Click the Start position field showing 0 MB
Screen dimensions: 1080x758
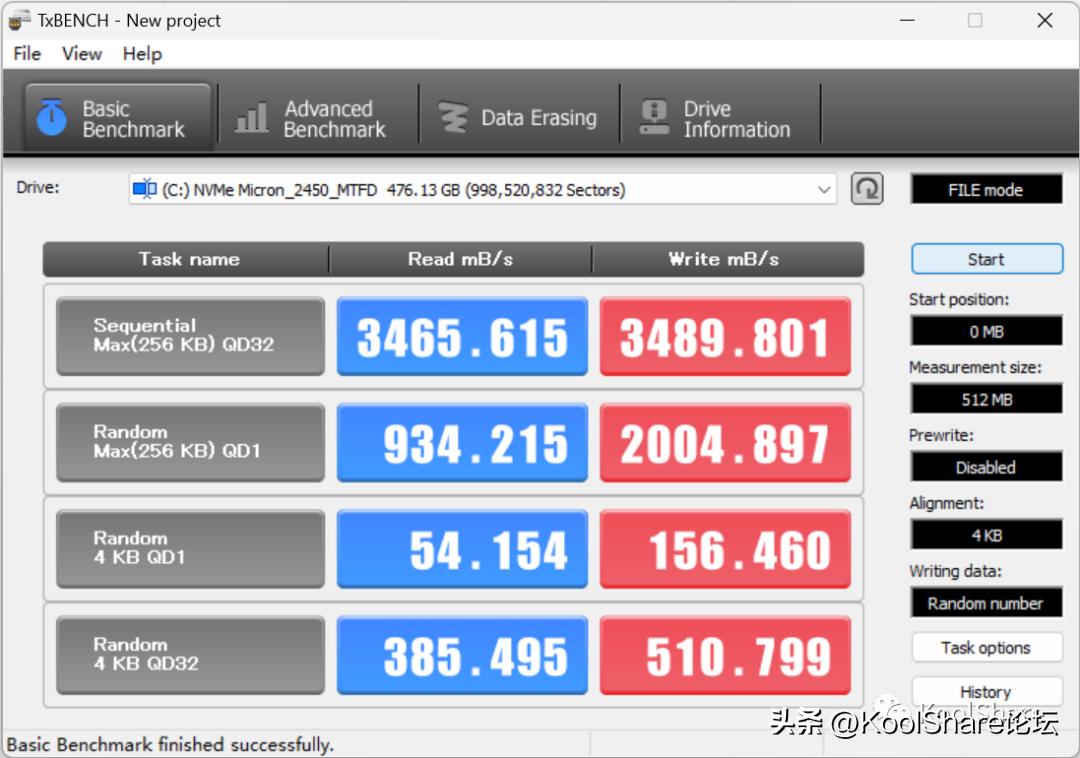coord(986,331)
